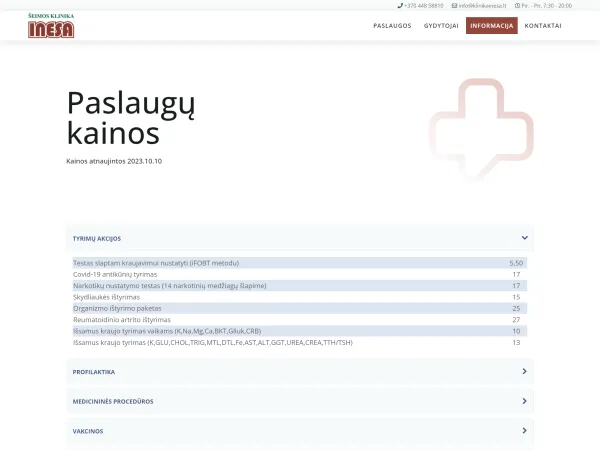The width and height of the screenshot is (600, 450).
Task: Click price 27 for Reumatoidinio artrito
Action: click(x=516, y=320)
